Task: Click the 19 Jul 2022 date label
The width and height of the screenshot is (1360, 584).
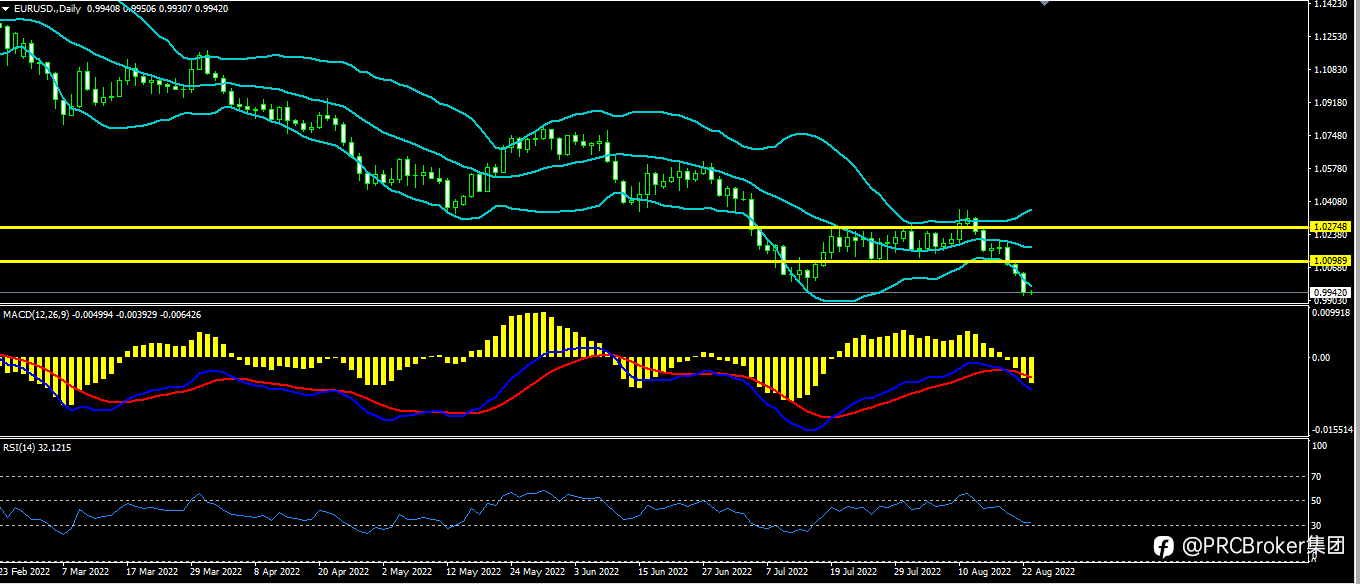Action: [x=855, y=573]
